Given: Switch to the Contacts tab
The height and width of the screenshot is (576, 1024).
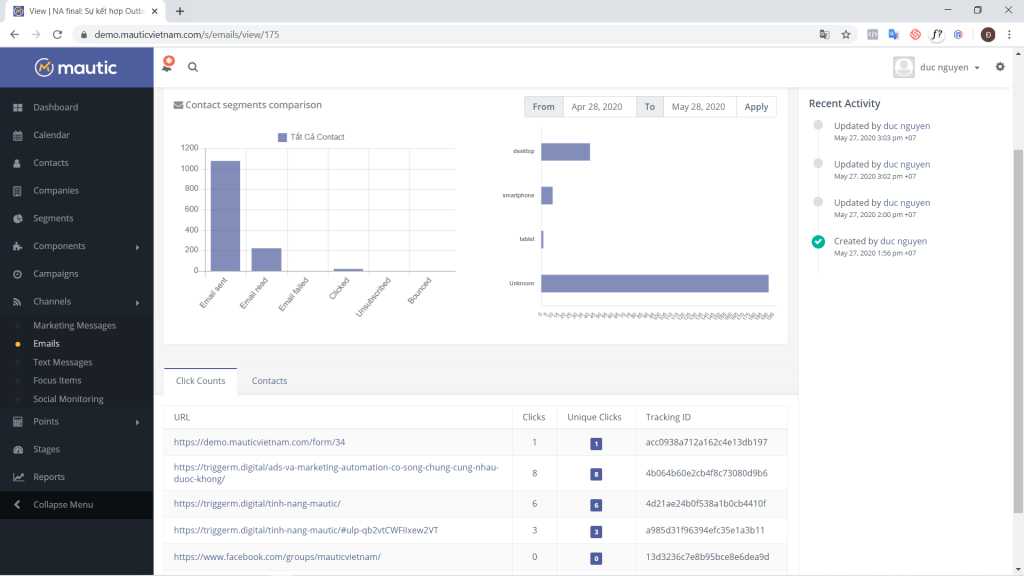Looking at the screenshot, I should 269,381.
